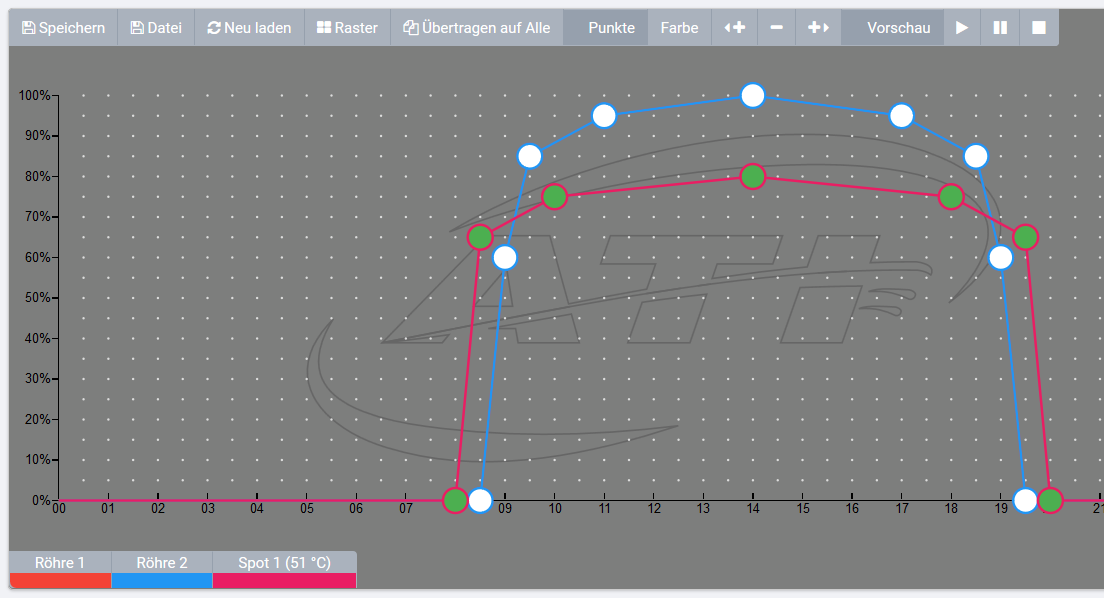Click the white point at 11:00, 95%
The width and height of the screenshot is (1104, 598).
[604, 116]
